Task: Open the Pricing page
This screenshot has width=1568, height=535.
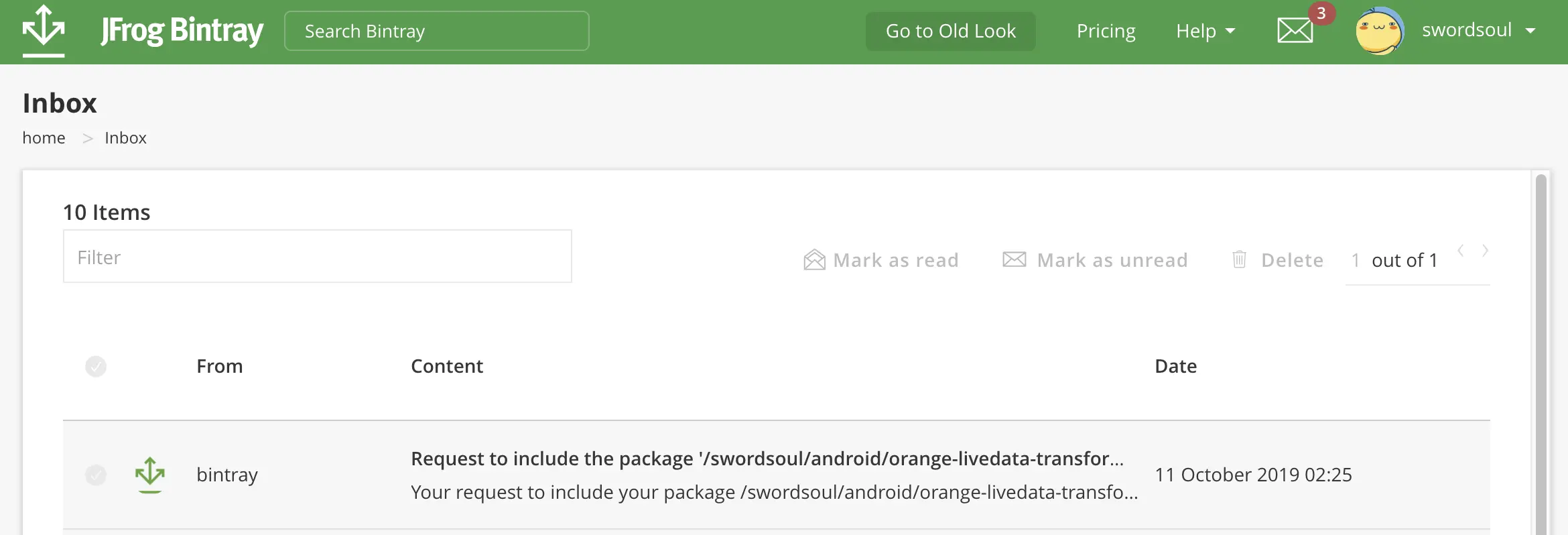Action: point(1106,31)
